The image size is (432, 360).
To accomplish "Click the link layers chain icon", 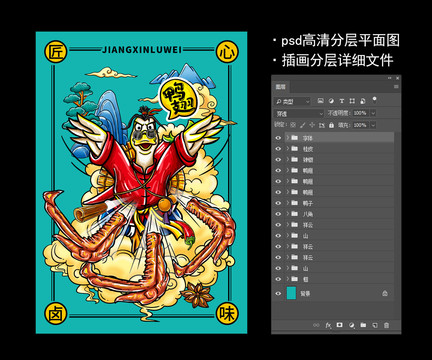I will [x=316, y=325].
